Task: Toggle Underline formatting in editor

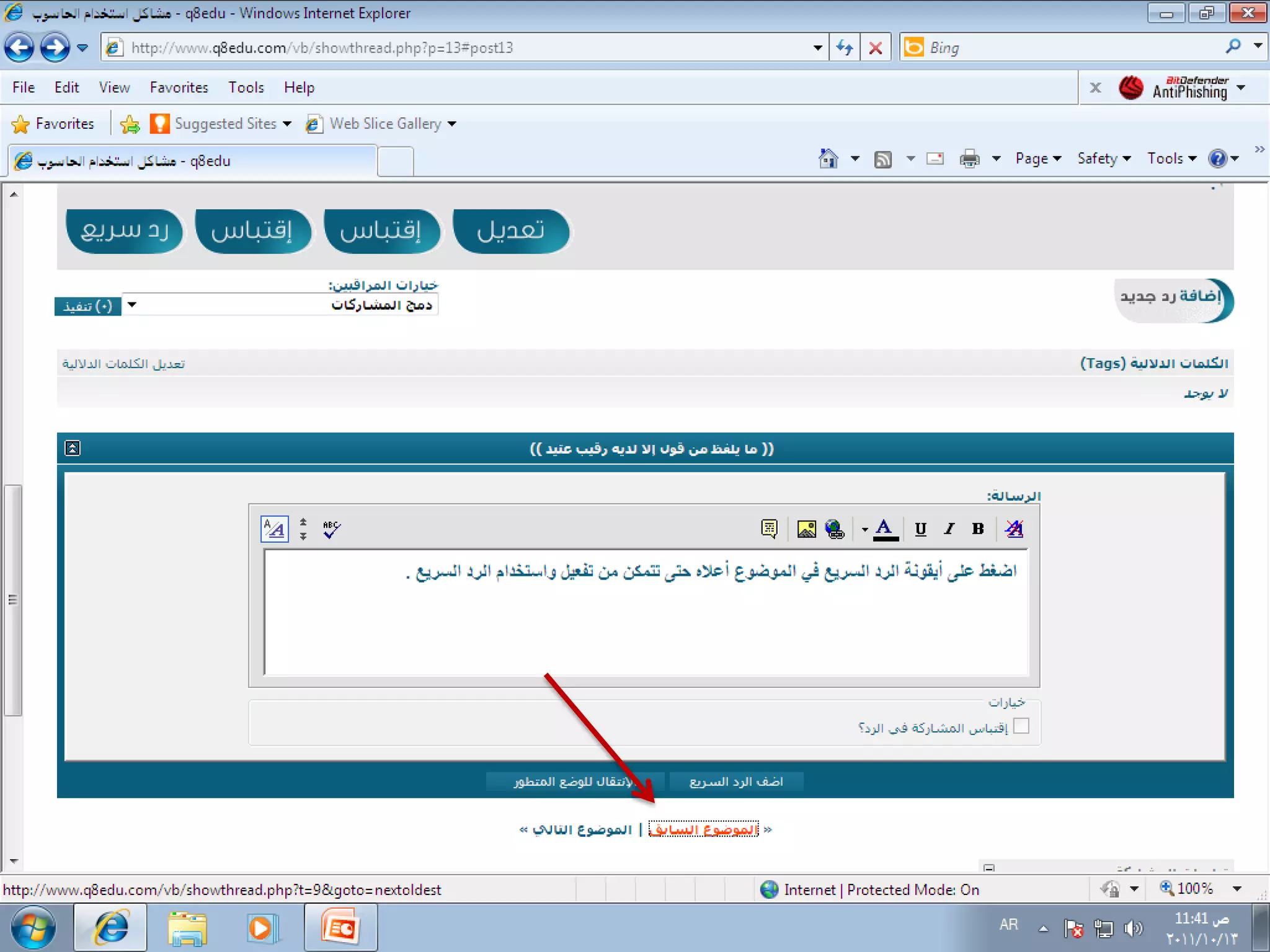Action: click(921, 529)
